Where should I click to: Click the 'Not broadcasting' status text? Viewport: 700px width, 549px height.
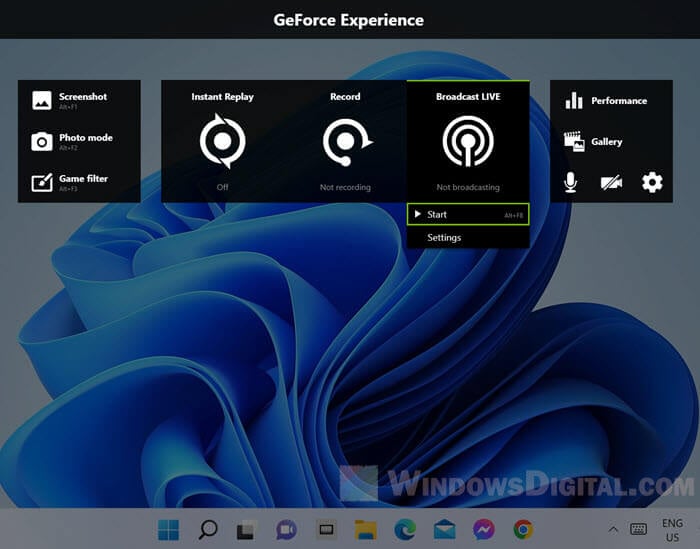pos(468,187)
